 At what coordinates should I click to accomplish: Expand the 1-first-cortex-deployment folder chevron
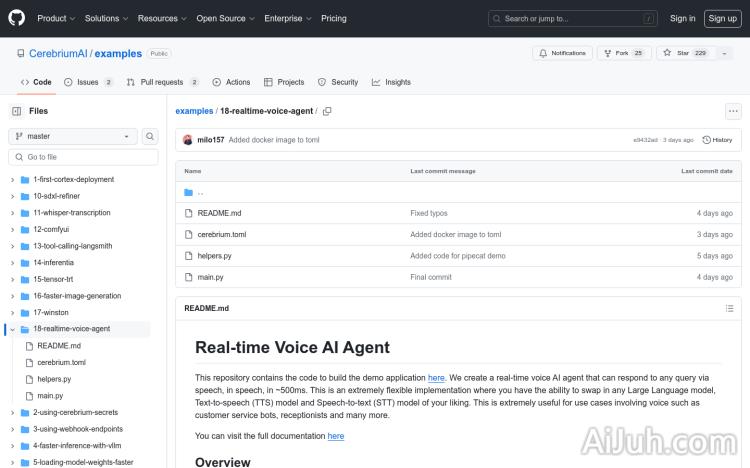tap(12, 179)
